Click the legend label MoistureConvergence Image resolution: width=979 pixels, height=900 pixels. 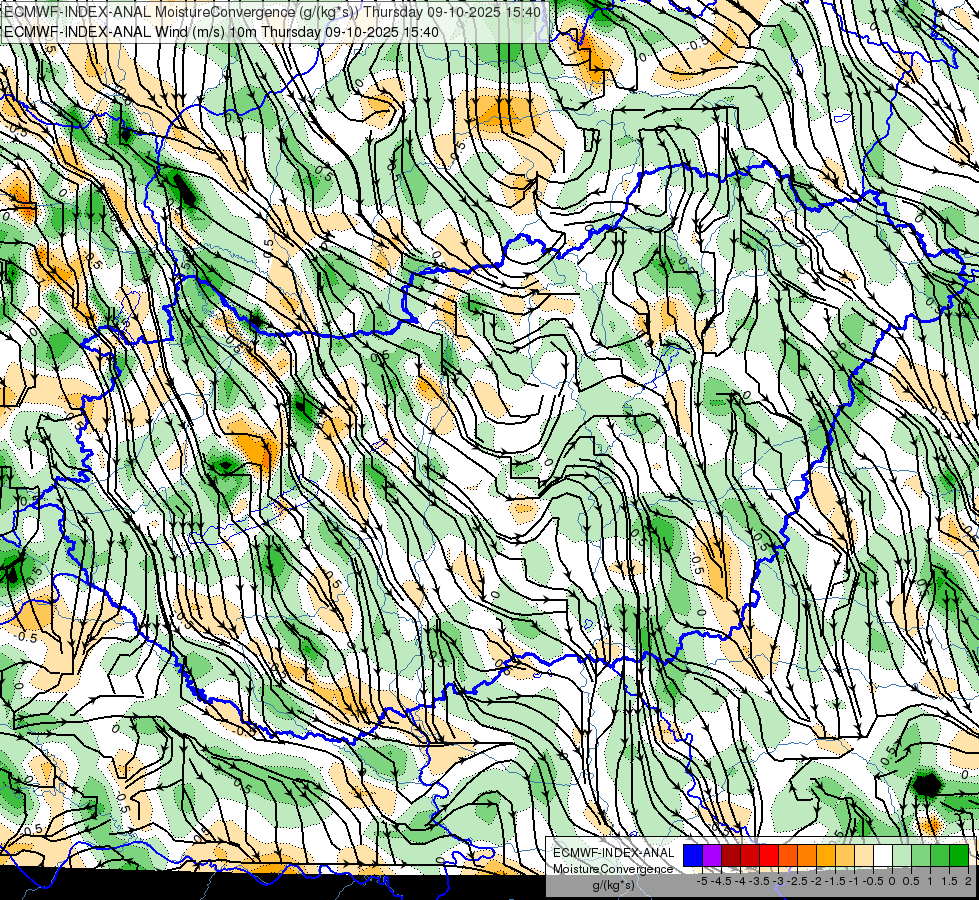613,869
